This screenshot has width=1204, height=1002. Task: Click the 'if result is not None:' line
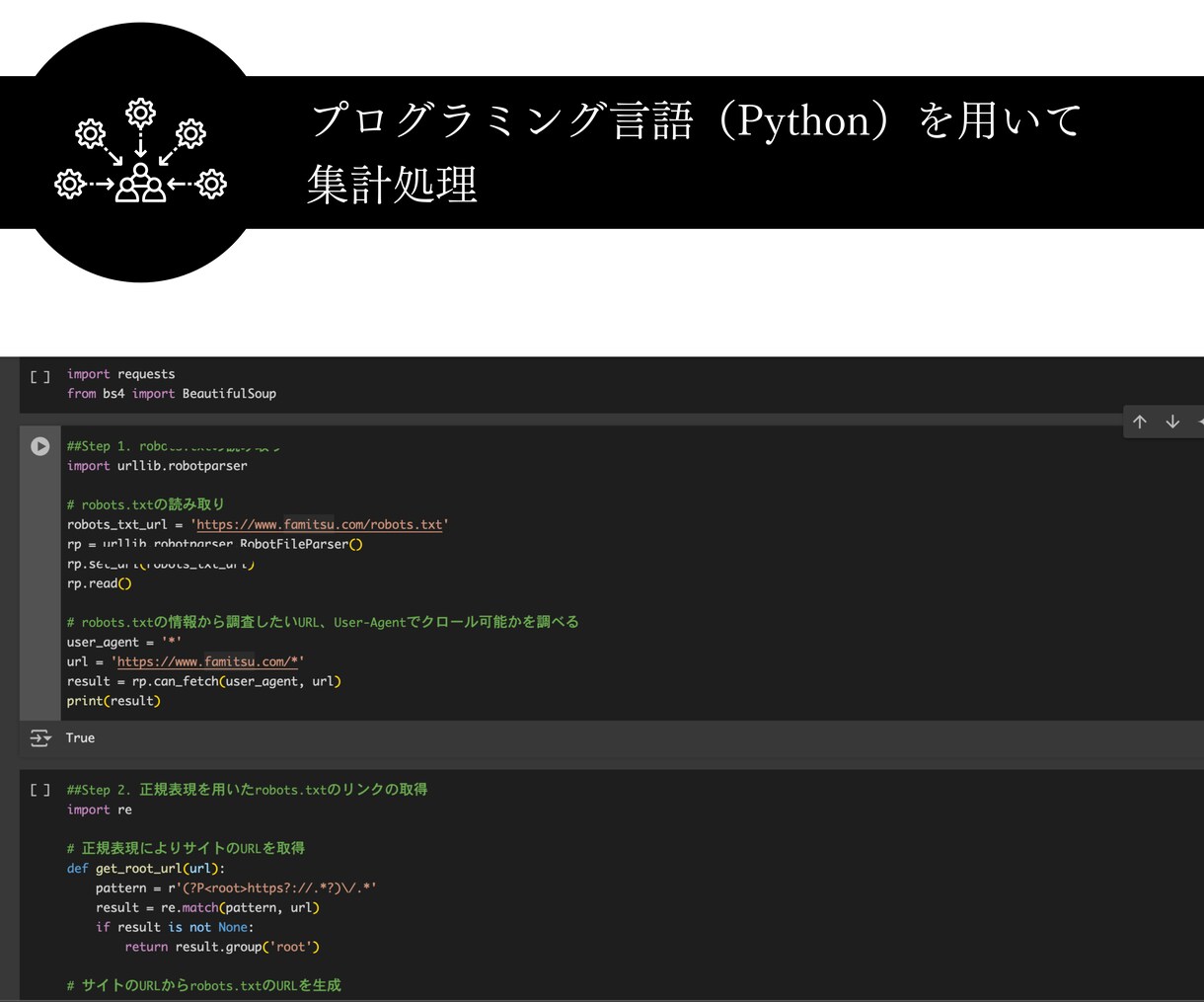pos(175,927)
